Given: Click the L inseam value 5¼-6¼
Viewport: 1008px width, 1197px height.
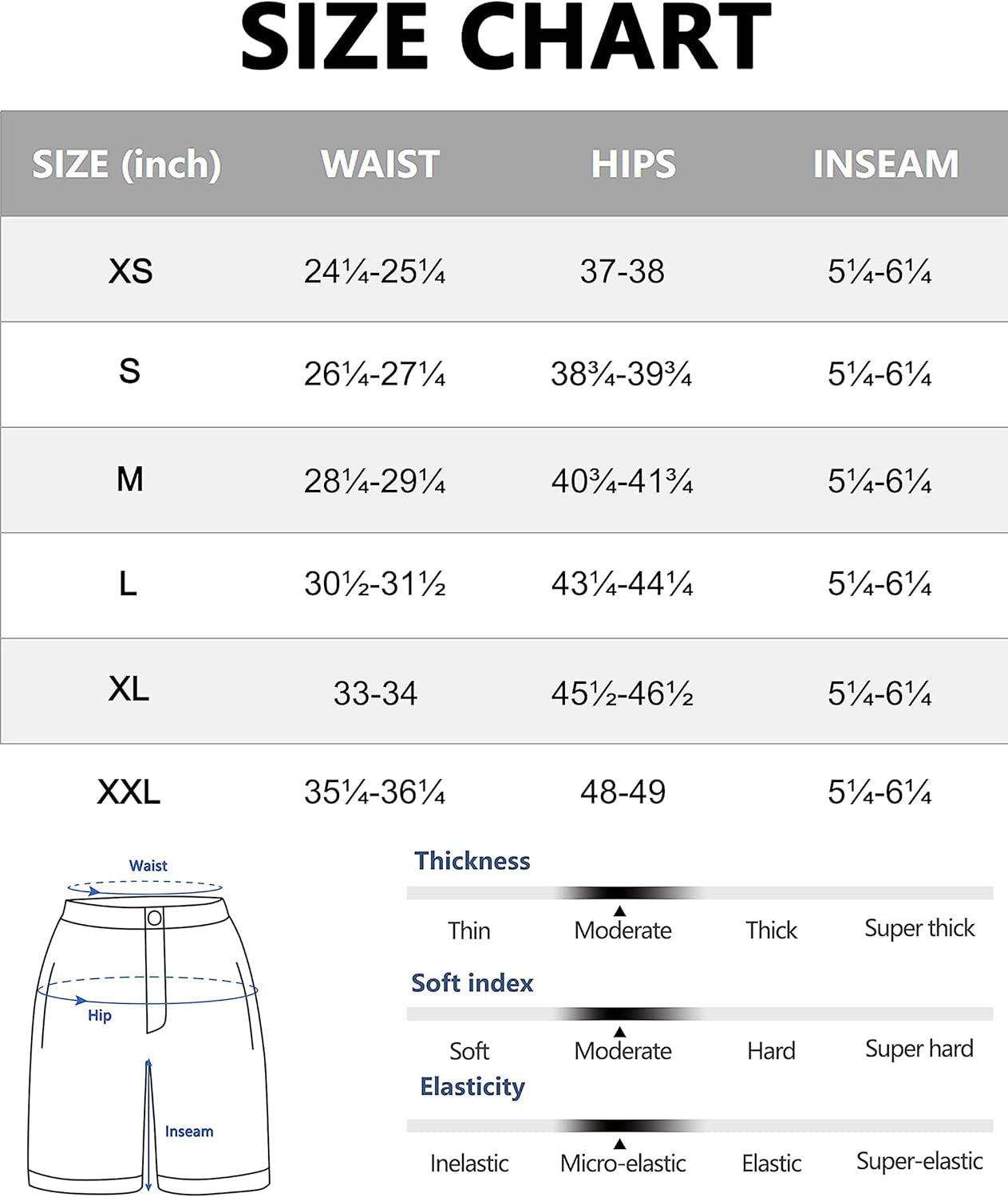Looking at the screenshot, I should [x=880, y=584].
